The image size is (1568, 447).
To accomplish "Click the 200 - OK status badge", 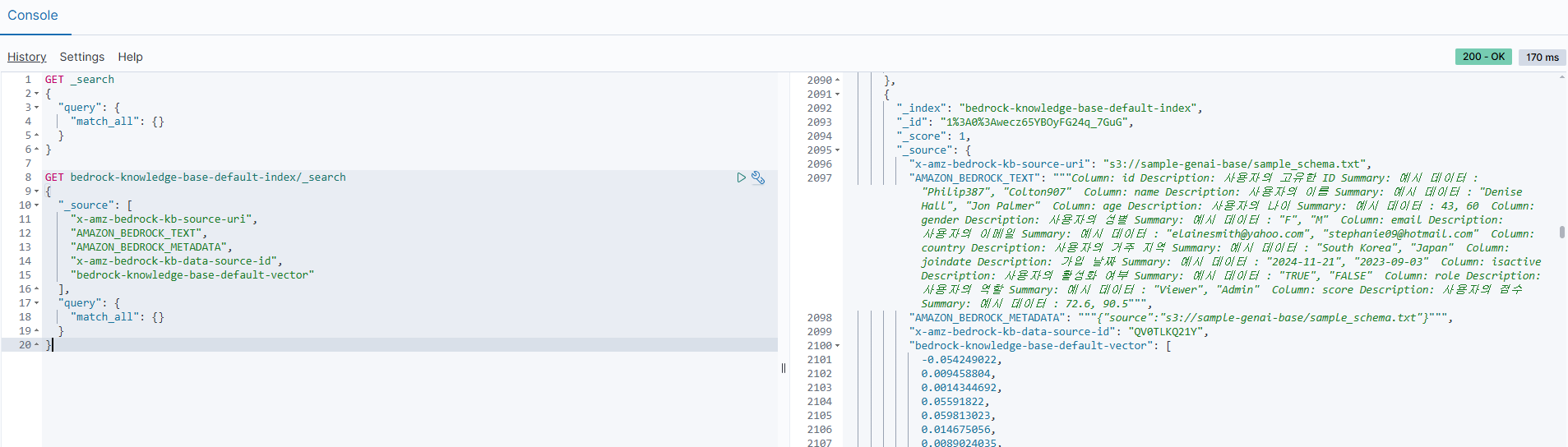I will tap(1483, 57).
